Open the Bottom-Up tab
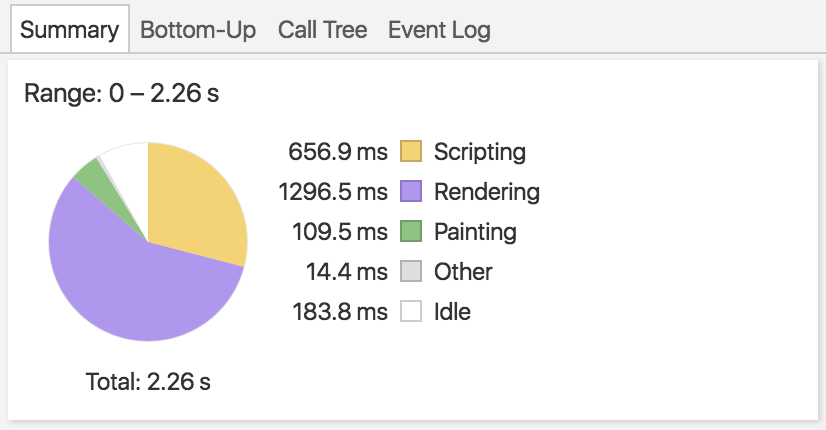The width and height of the screenshot is (826, 430). pos(198,29)
